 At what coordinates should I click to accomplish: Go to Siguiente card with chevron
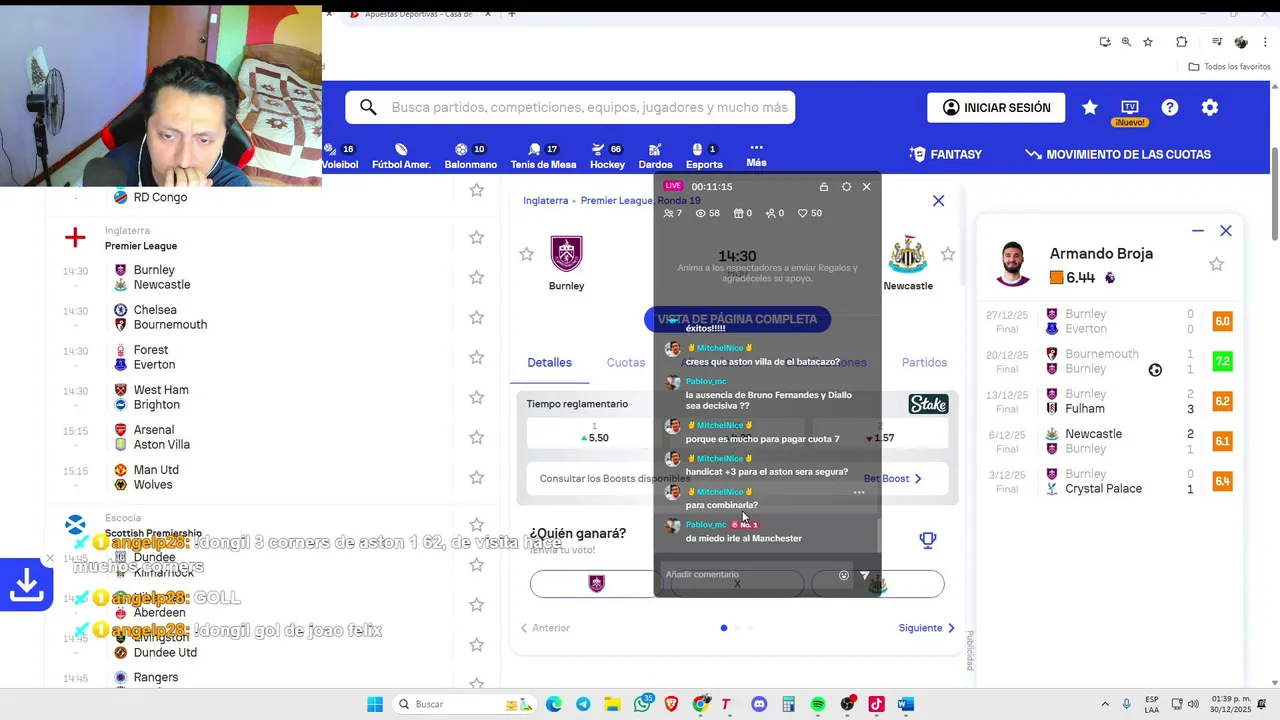[x=927, y=628]
